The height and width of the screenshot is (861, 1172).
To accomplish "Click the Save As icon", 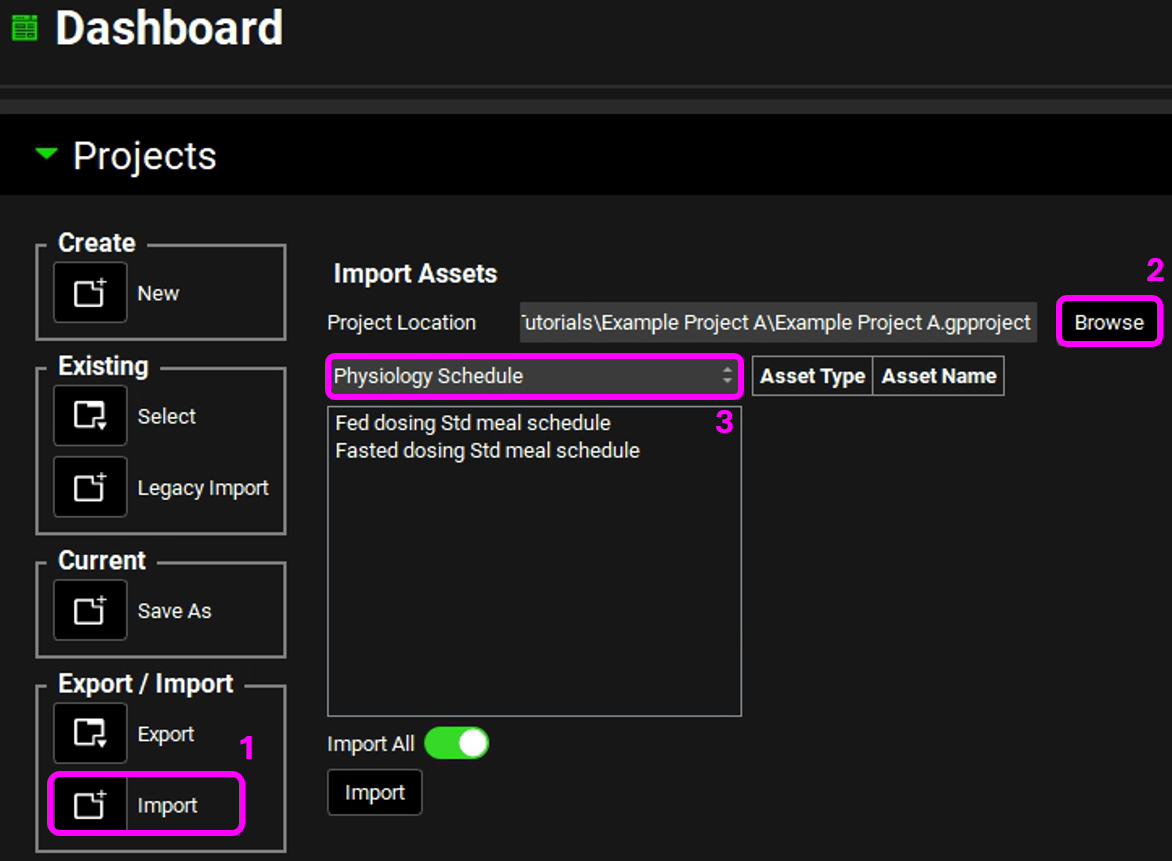I will (90, 610).
